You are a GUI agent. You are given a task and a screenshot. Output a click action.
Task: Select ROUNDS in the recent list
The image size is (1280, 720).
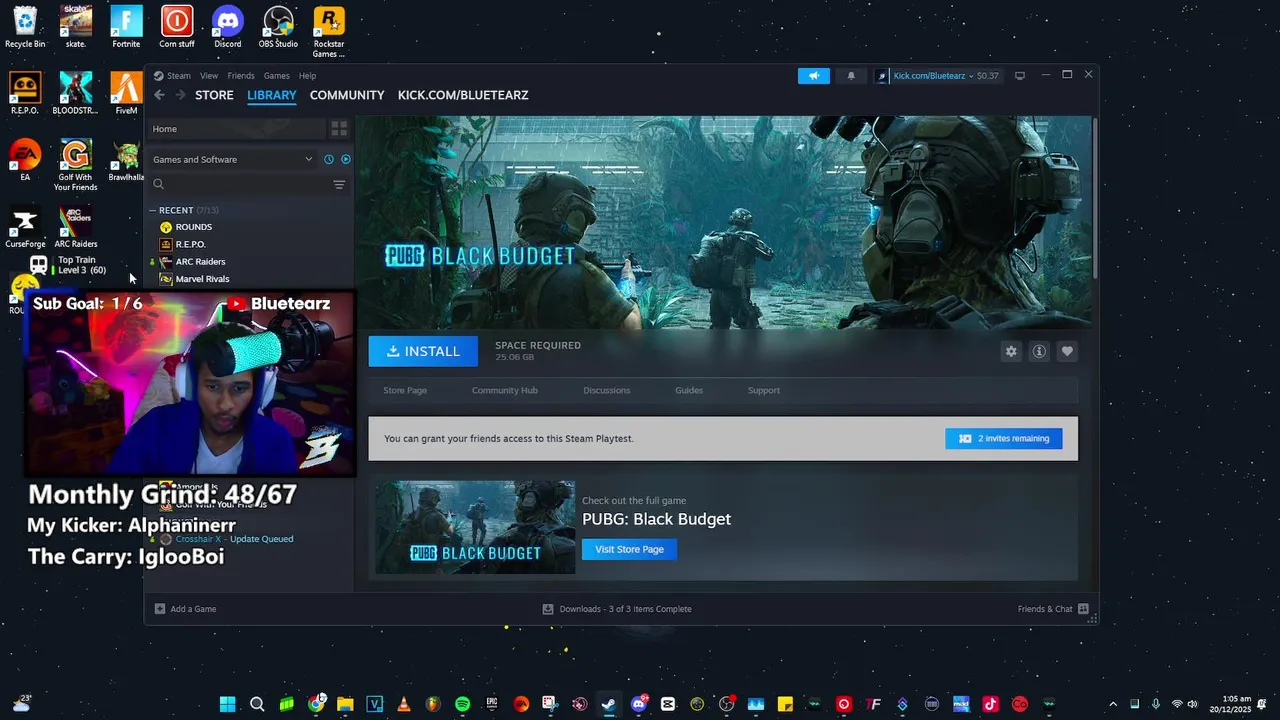coord(193,227)
